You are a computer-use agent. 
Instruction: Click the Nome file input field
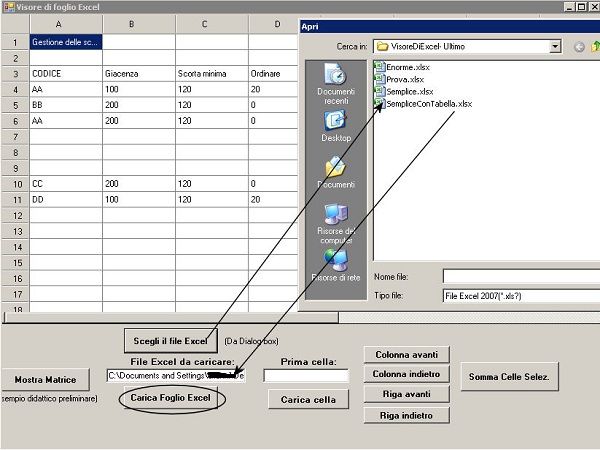pos(520,276)
